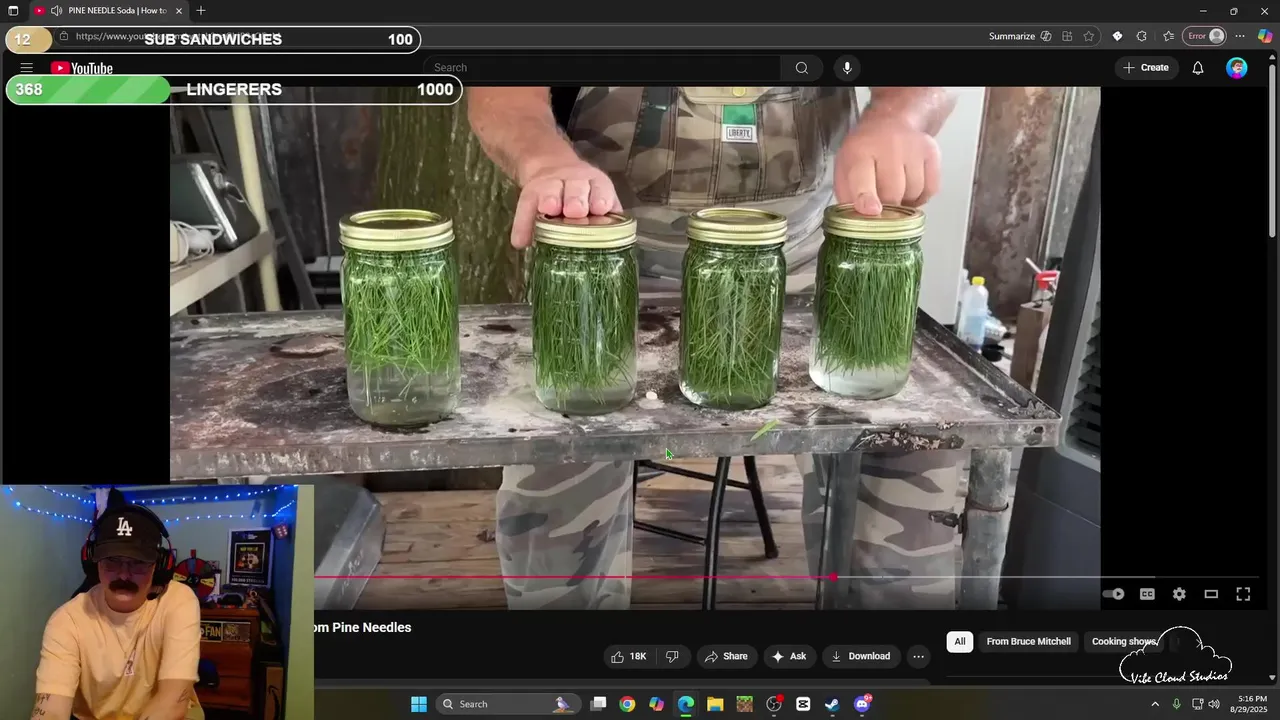Open the Minecraft taskbar icon

[x=744, y=704]
